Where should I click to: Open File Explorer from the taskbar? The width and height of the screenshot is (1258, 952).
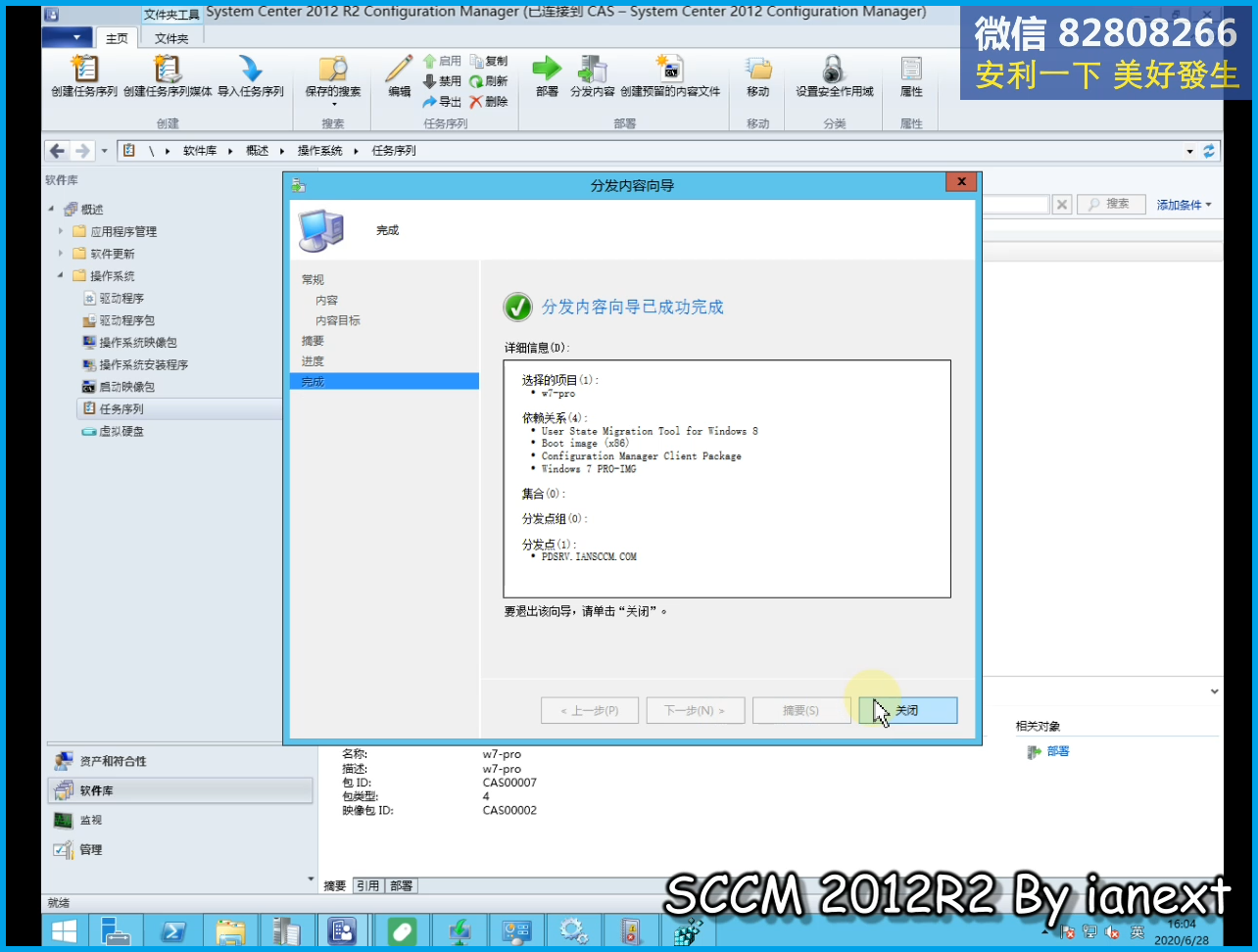(230, 930)
